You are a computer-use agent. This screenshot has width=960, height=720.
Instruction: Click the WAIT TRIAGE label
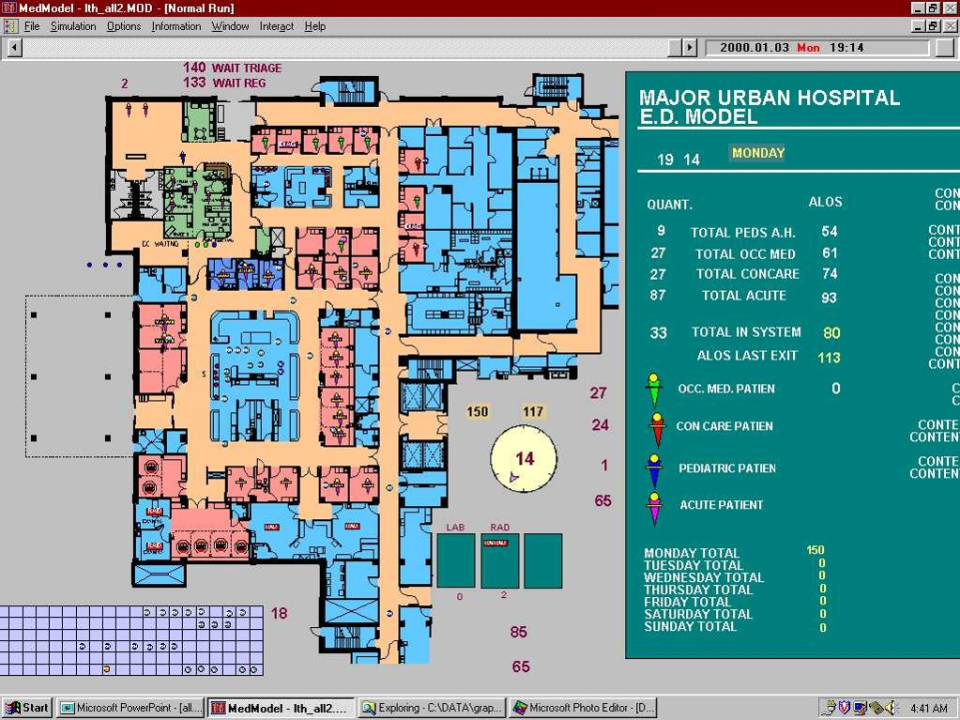point(247,68)
